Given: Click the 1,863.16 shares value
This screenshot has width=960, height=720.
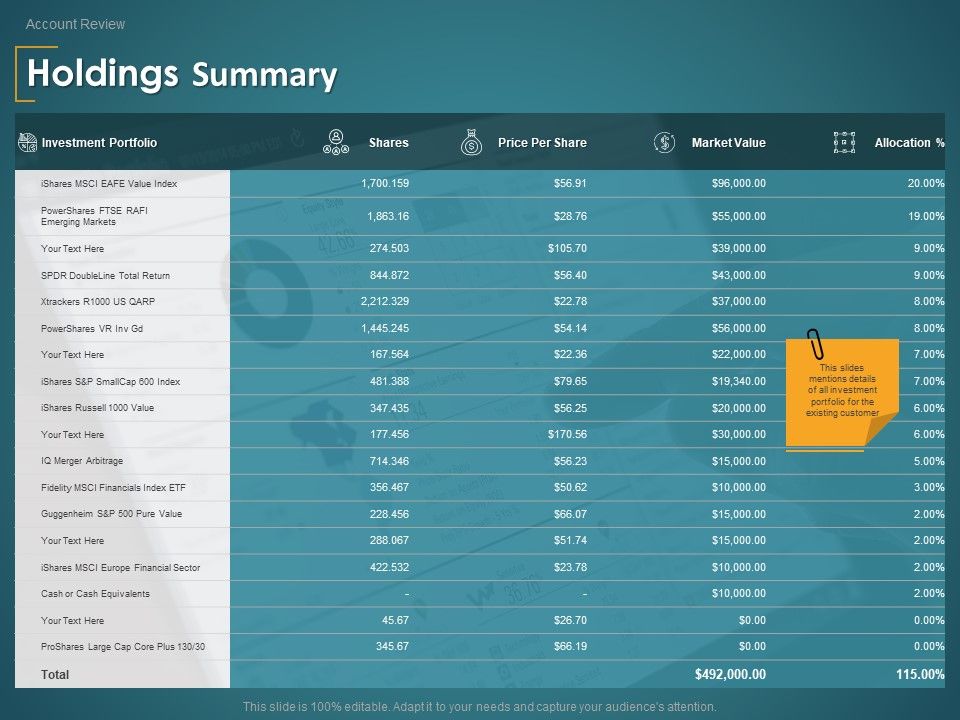Looking at the screenshot, I should pyautogui.click(x=388, y=216).
